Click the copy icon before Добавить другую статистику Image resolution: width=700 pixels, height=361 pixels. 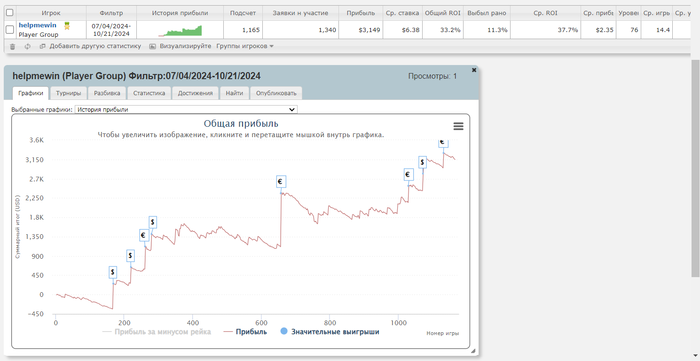42,46
